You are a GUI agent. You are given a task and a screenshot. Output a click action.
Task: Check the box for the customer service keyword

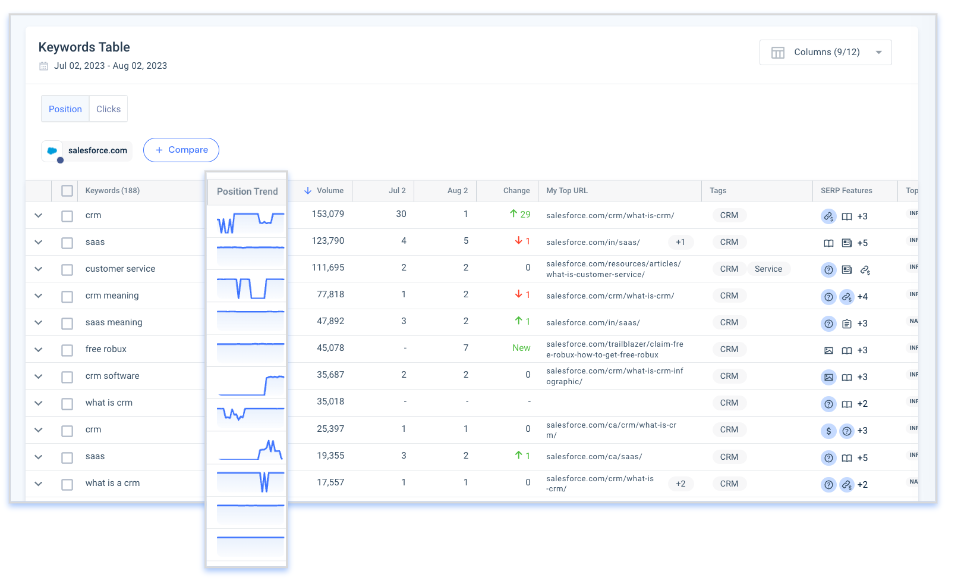pyautogui.click(x=67, y=269)
